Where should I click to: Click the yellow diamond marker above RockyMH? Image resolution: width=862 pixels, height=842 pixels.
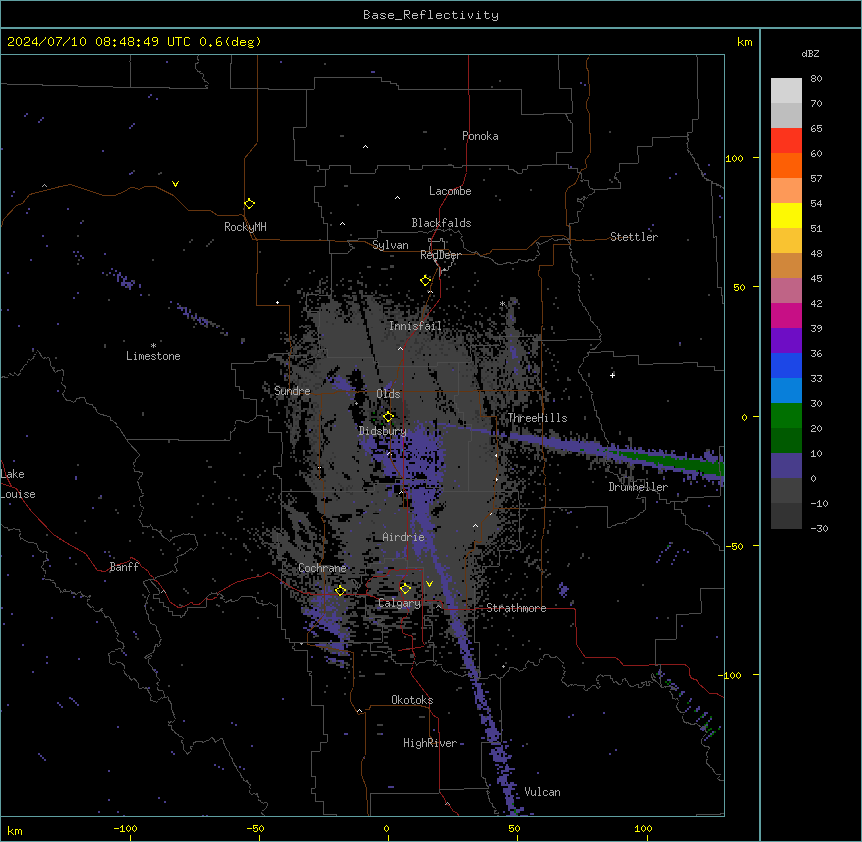250,204
